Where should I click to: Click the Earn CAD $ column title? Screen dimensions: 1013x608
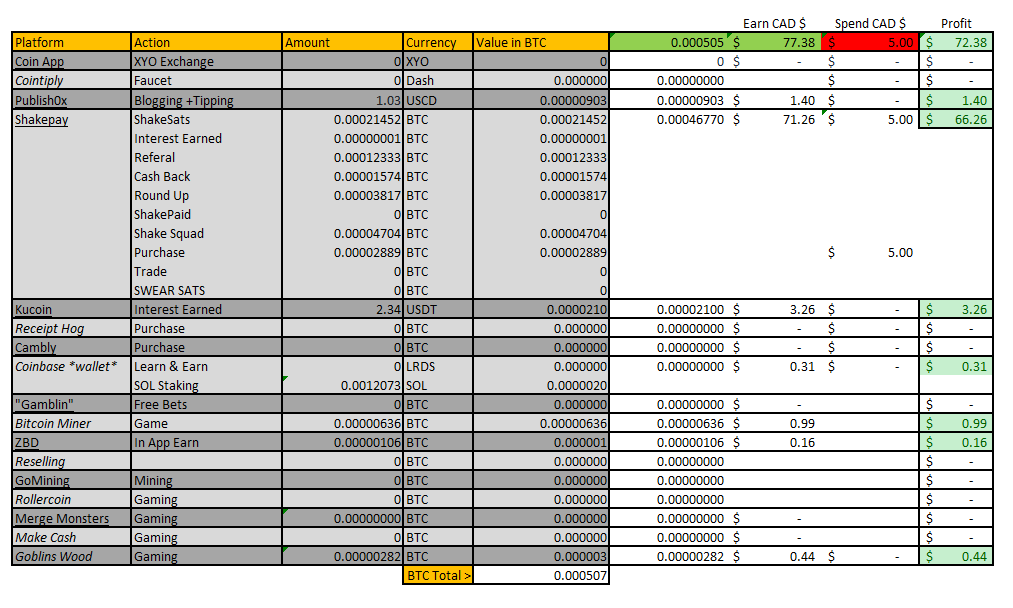pos(774,23)
